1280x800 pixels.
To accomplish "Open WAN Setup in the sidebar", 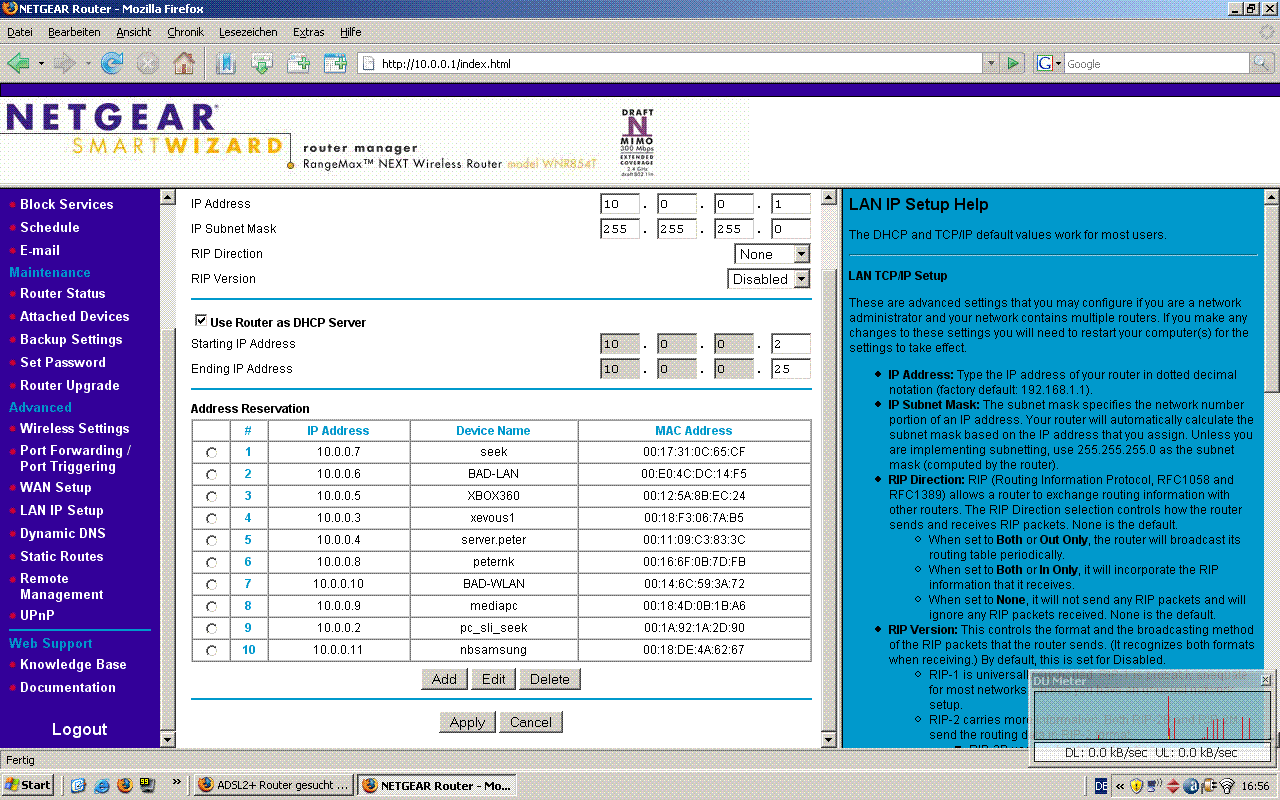I will (56, 487).
